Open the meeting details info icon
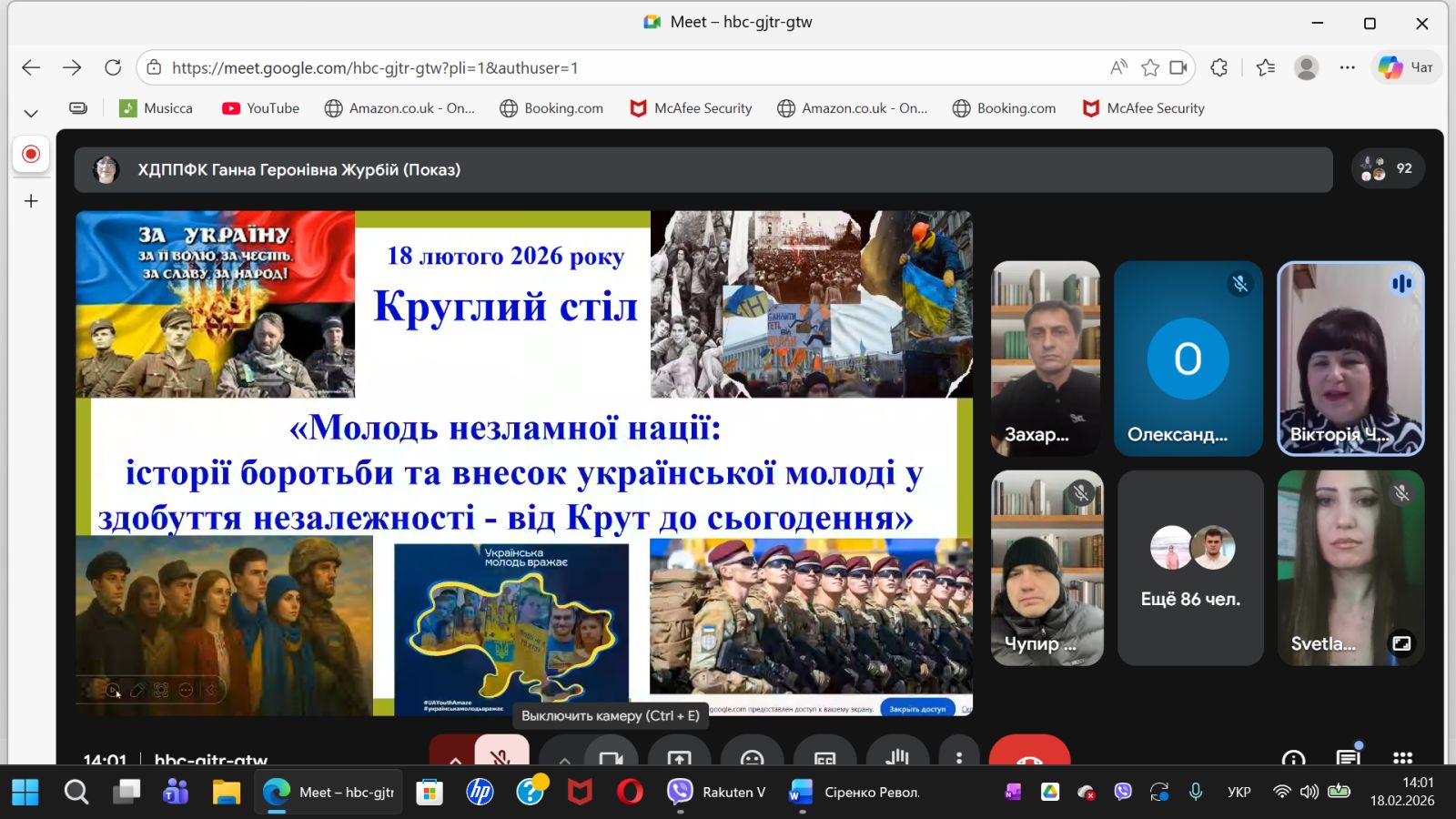Image resolution: width=1456 pixels, height=819 pixels. [x=1293, y=758]
